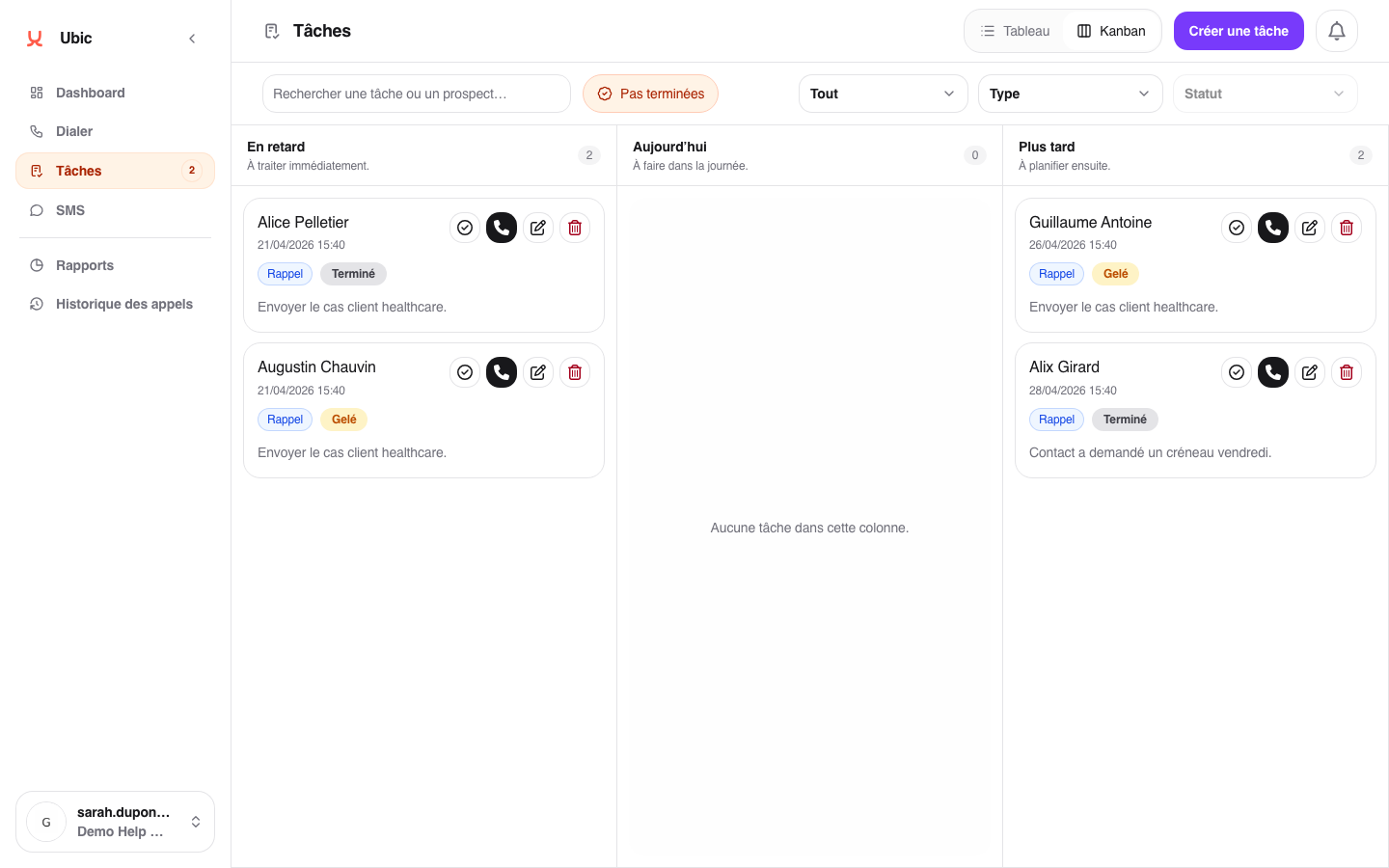Image resolution: width=1389 pixels, height=868 pixels.
Task: Mark Alice Pelletier's task as complete
Action: point(465,228)
